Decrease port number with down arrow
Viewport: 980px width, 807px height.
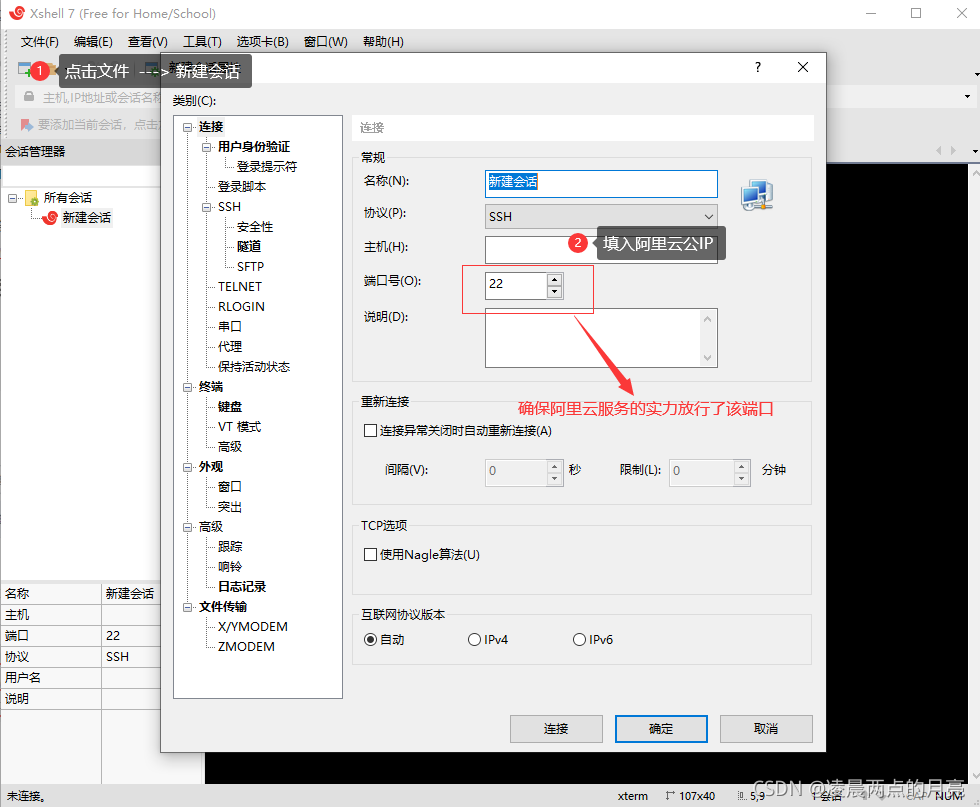point(555,292)
